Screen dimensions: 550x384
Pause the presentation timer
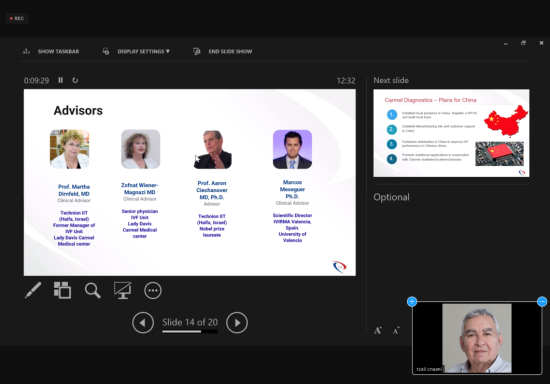click(60, 80)
